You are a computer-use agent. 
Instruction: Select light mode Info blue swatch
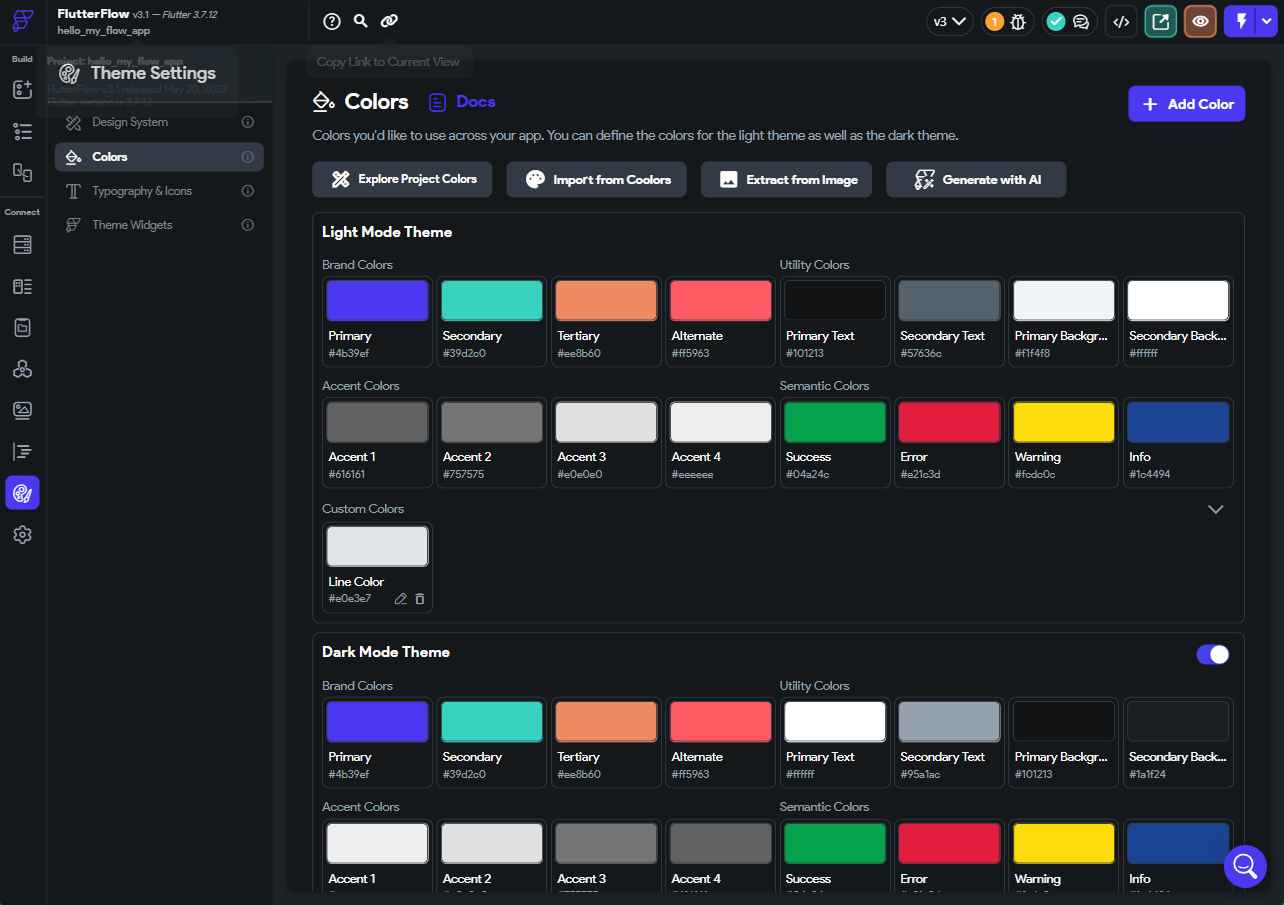[x=1178, y=422]
